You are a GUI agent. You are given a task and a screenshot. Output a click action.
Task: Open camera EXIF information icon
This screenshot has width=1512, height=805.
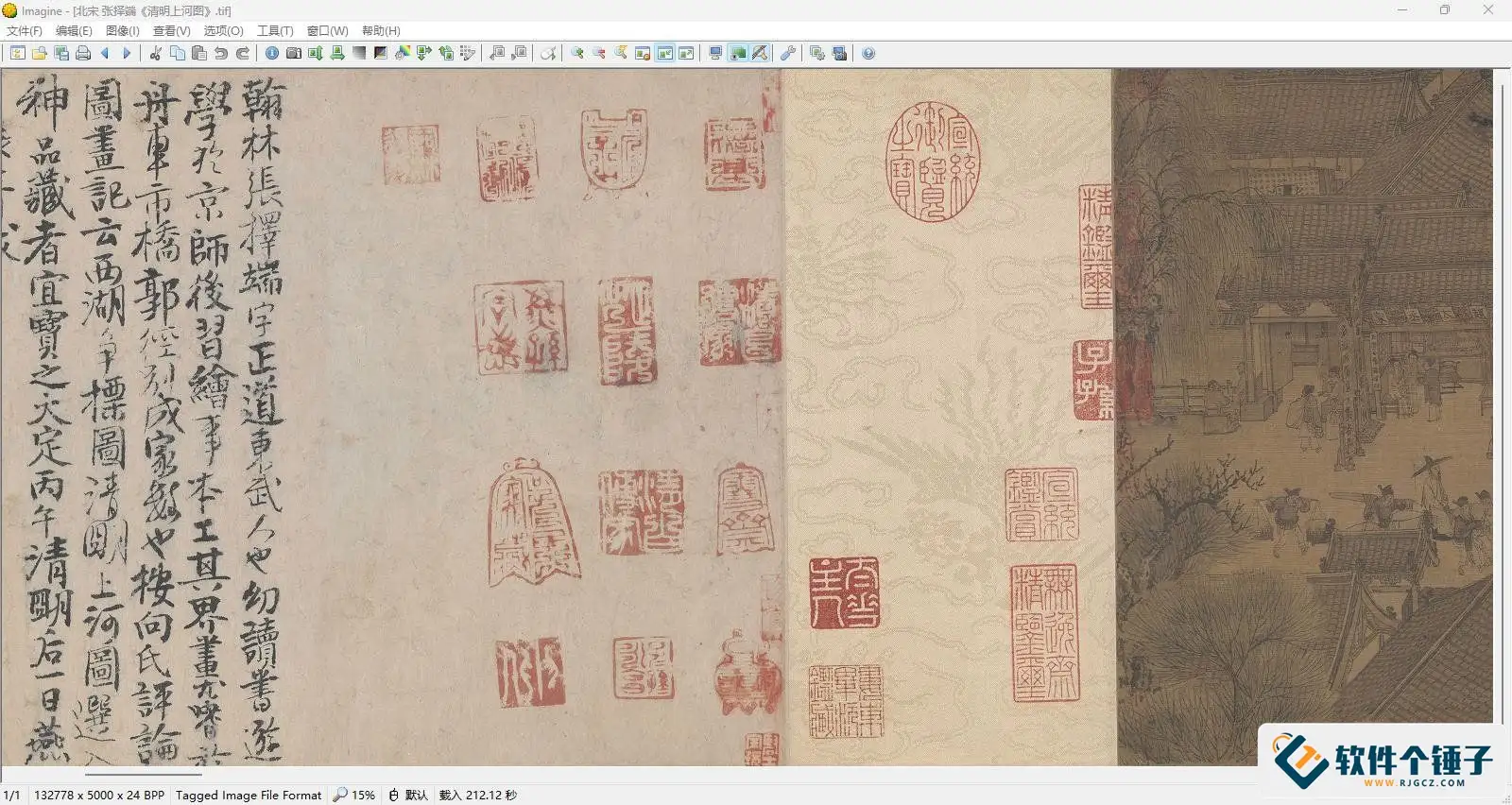coord(294,53)
